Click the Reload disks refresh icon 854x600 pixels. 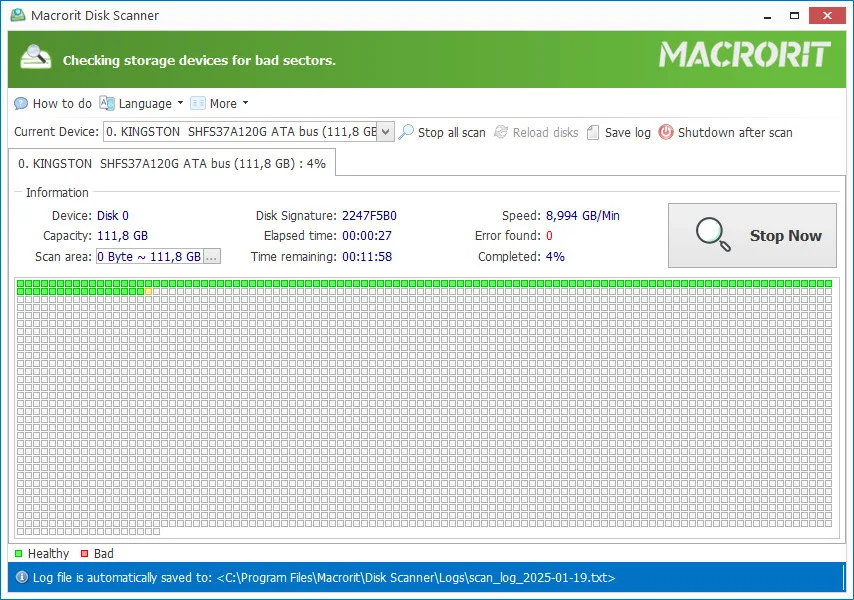[501, 132]
